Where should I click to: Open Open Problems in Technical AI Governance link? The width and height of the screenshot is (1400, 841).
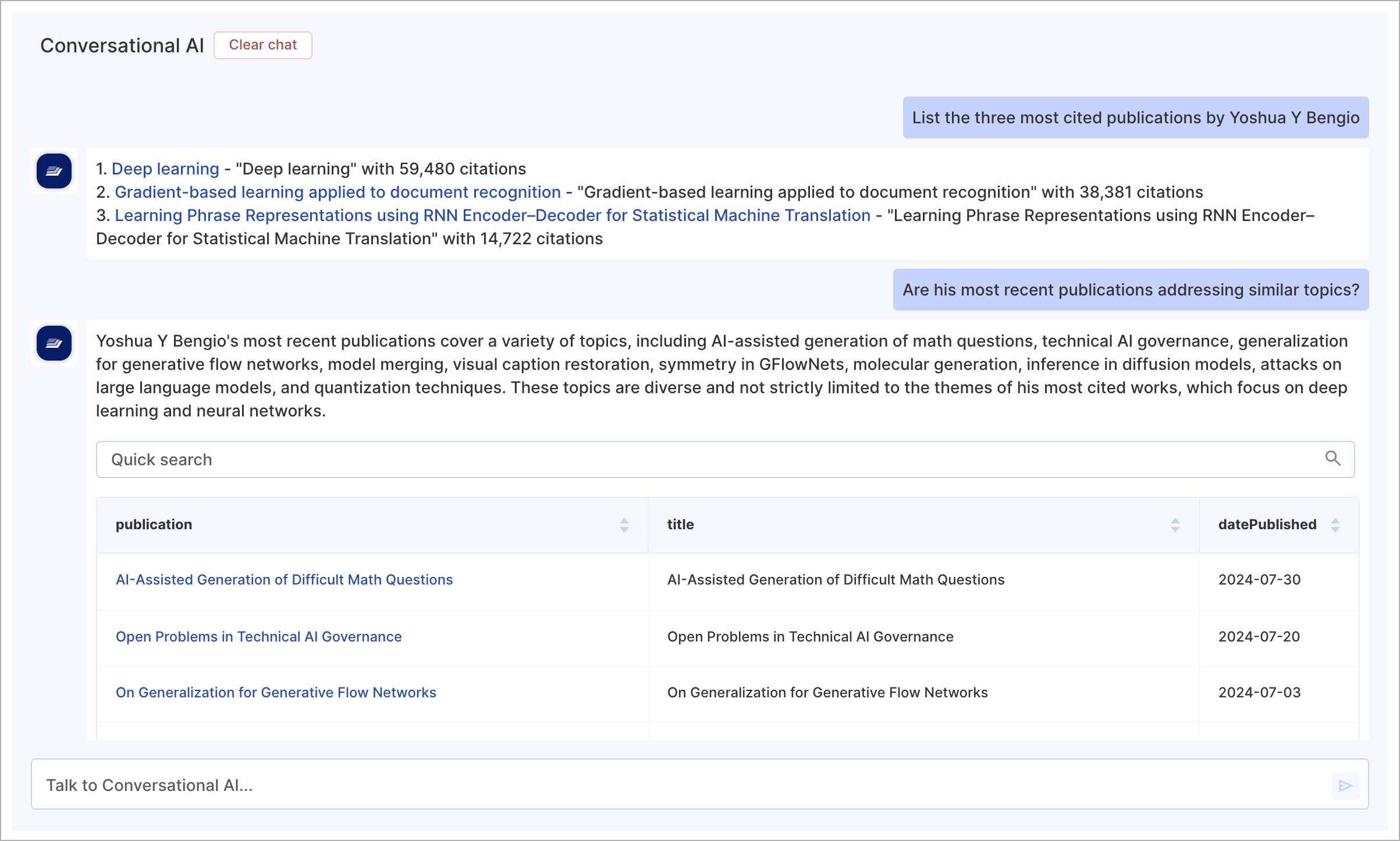[x=258, y=636]
